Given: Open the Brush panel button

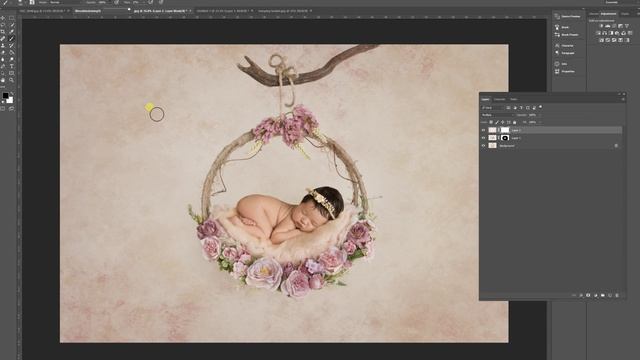Looking at the screenshot, I should [561, 27].
